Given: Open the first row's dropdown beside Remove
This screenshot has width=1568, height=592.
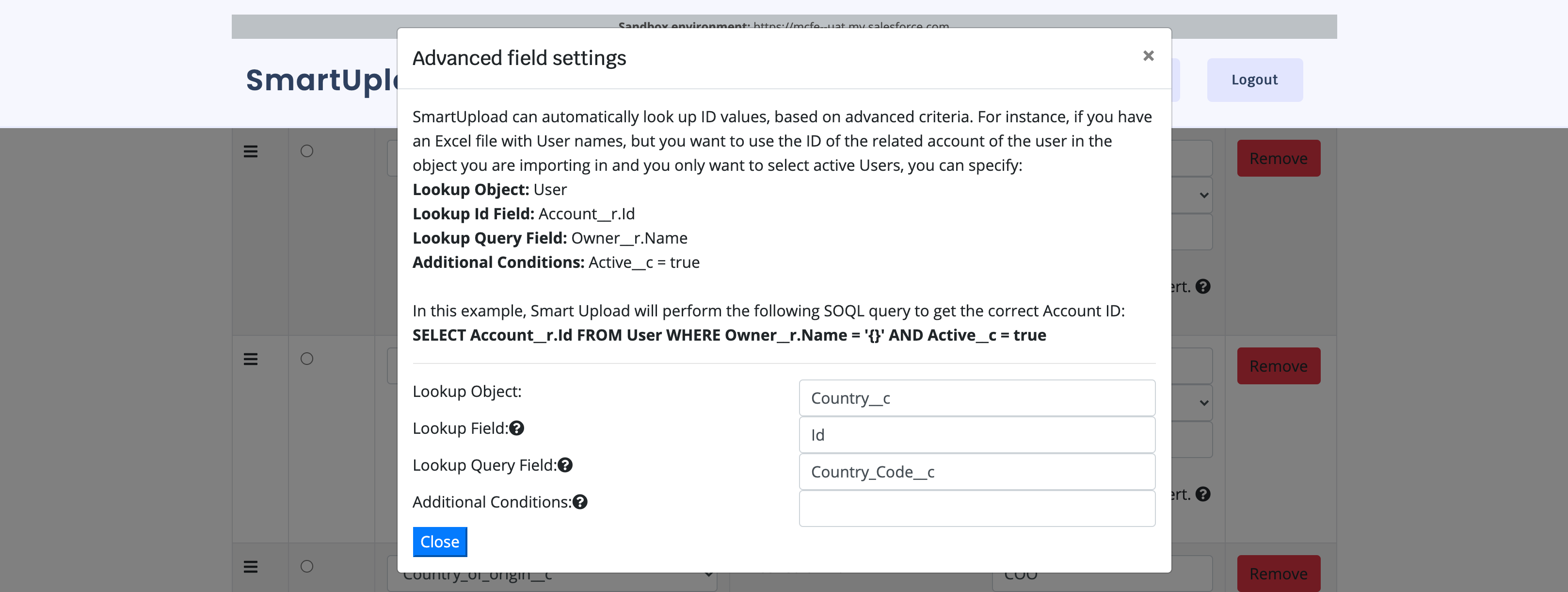Looking at the screenshot, I should (1192, 196).
